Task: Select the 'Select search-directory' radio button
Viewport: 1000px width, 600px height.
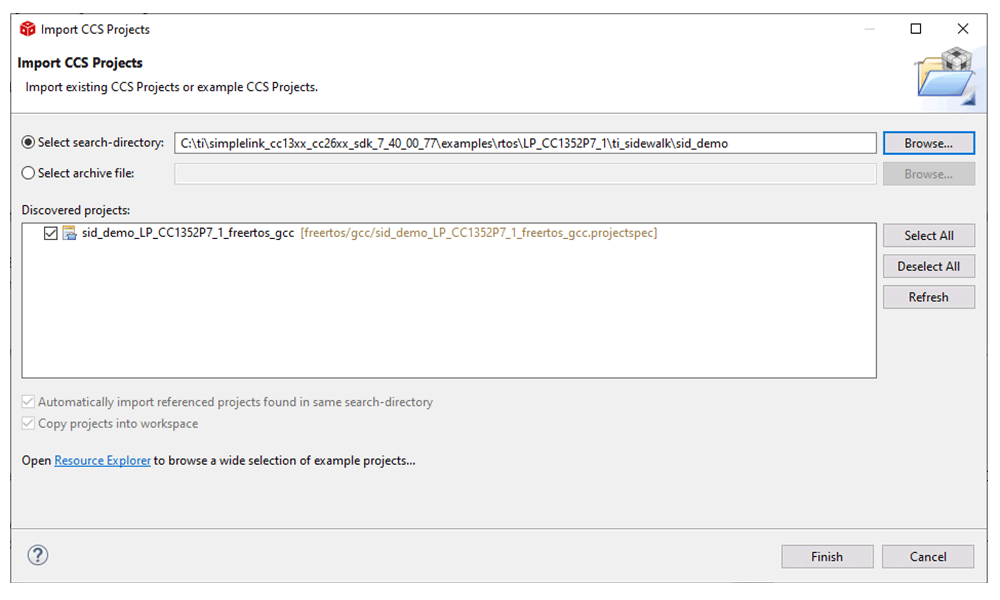Action: coord(28,142)
